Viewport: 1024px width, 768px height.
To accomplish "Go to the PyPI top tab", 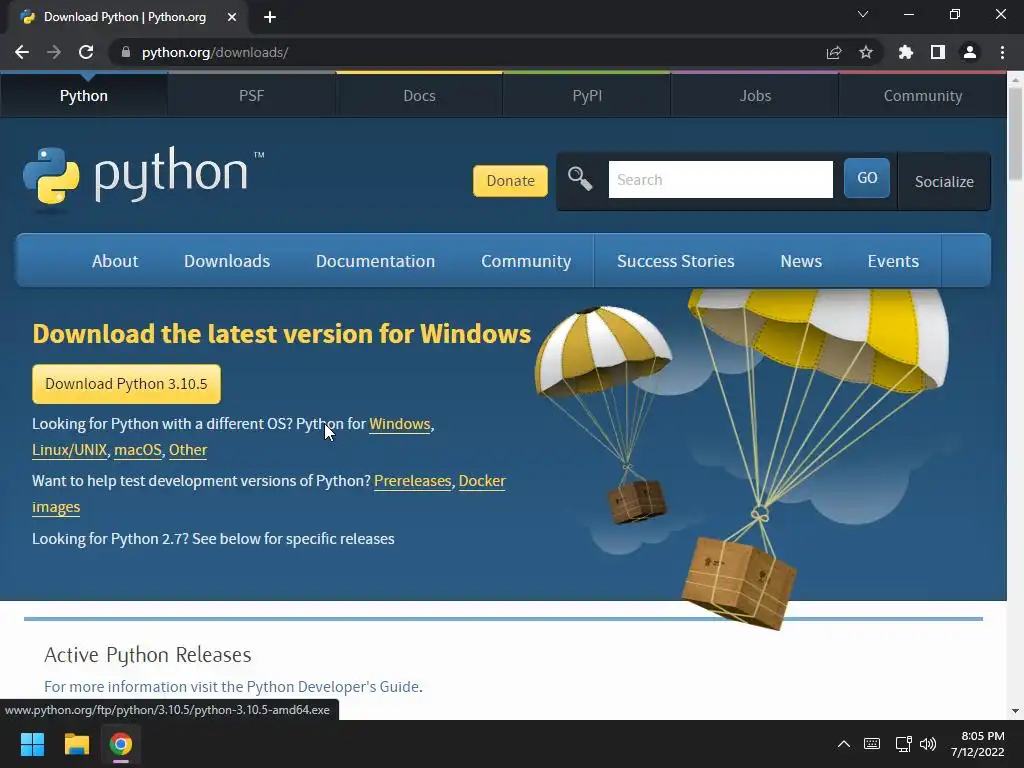I will [587, 96].
